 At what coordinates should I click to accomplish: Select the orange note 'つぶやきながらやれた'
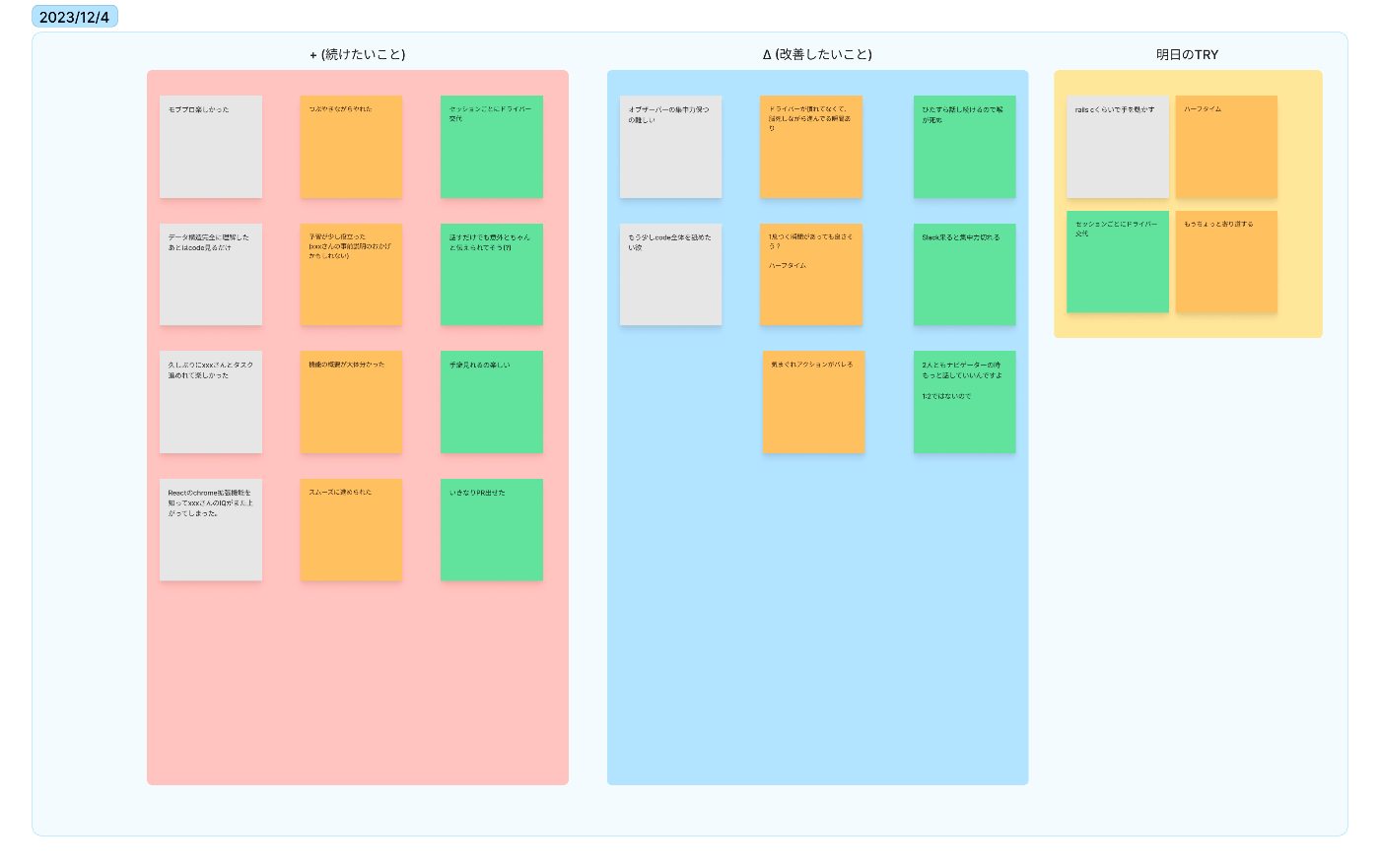[351, 147]
